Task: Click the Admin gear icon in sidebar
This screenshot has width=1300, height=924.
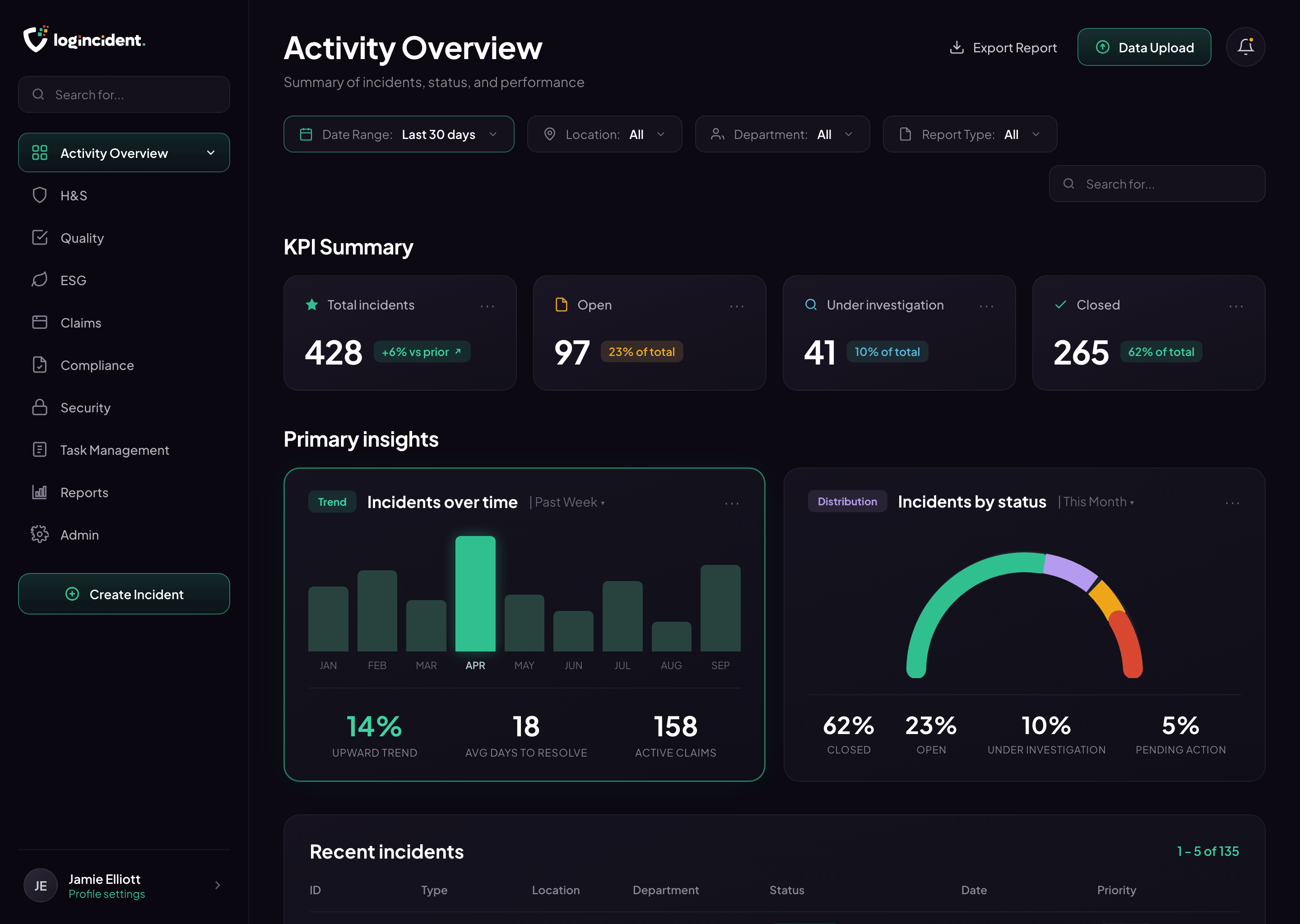Action: pos(39,534)
